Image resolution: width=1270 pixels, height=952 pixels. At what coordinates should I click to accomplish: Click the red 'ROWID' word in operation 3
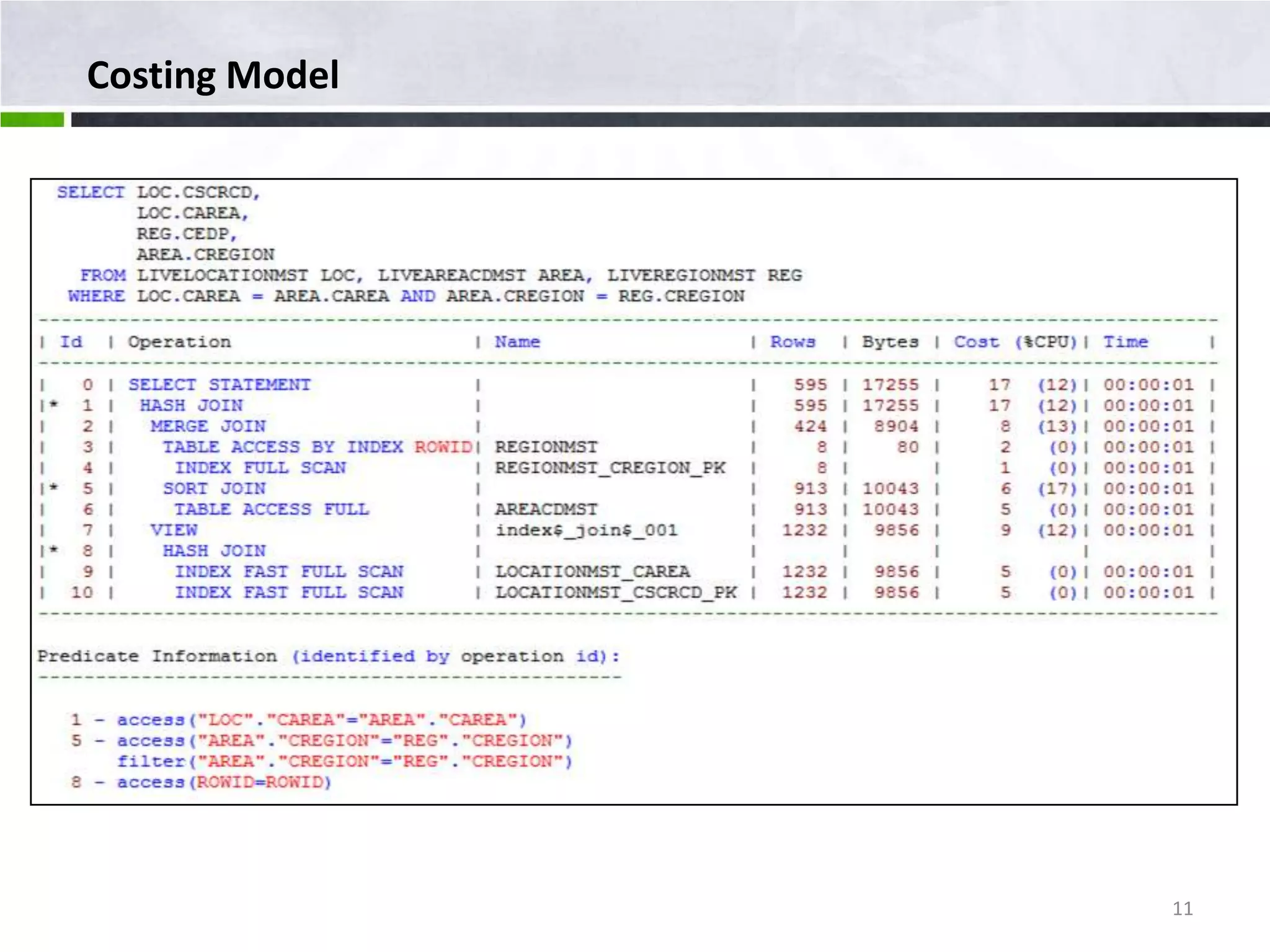tap(443, 447)
